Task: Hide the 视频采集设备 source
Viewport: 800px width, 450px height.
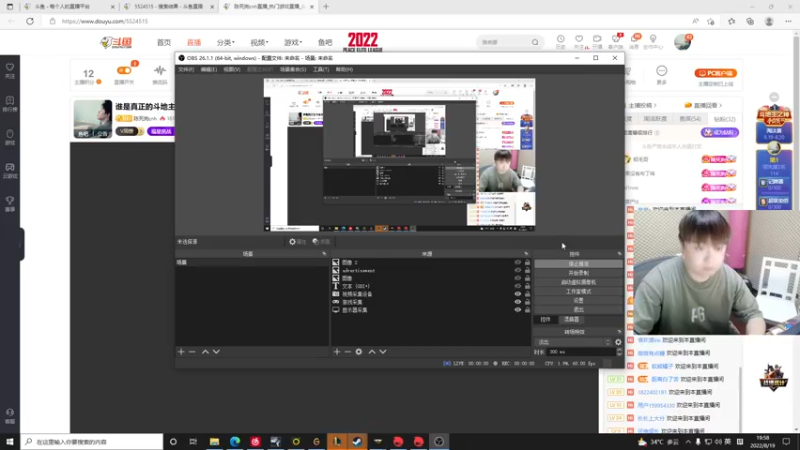Action: click(x=517, y=294)
